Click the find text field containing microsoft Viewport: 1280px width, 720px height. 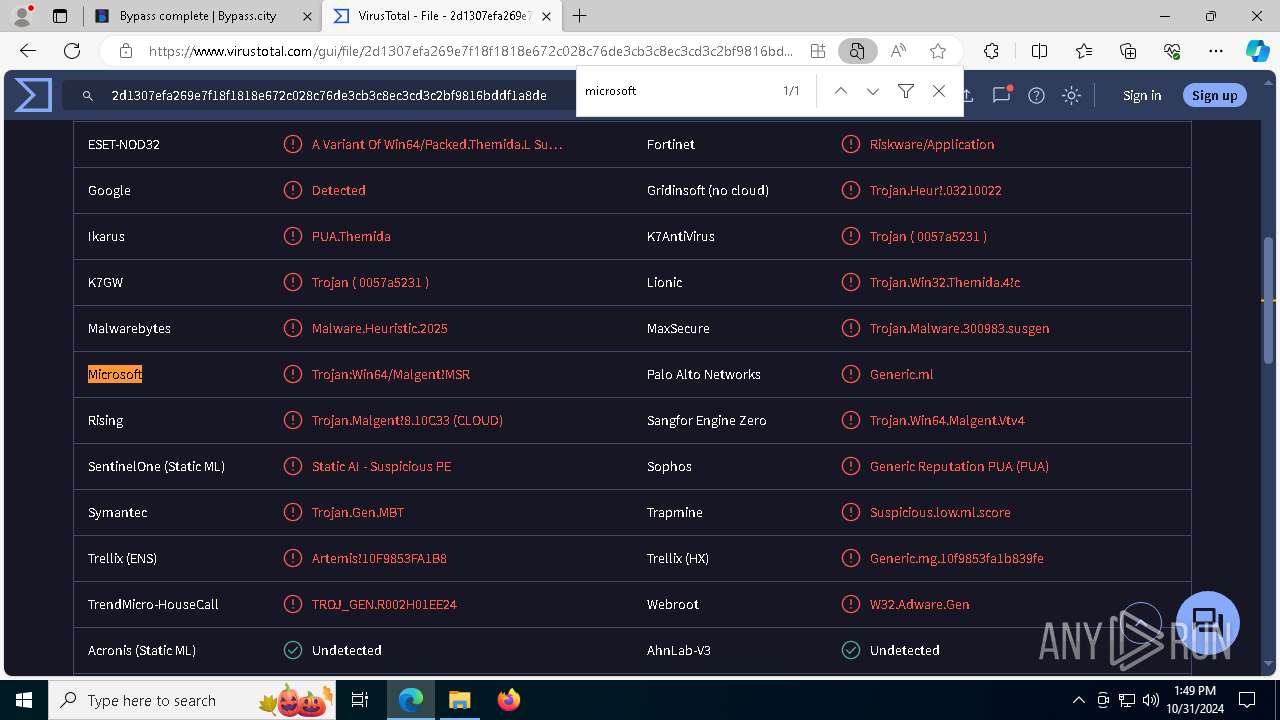tap(680, 91)
